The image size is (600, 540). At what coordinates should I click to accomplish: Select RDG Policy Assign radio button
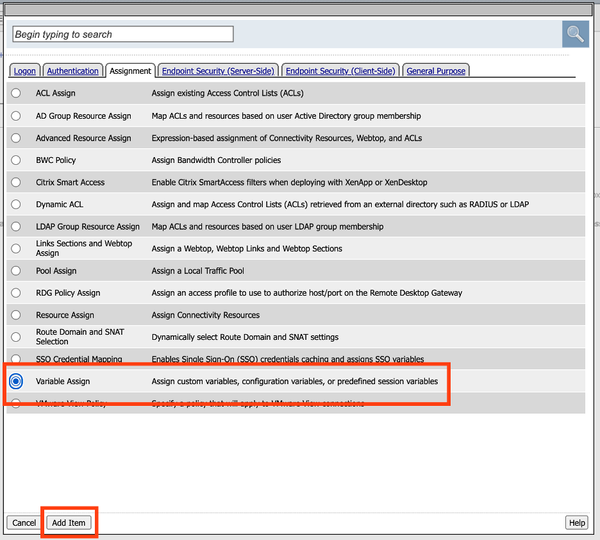[16, 293]
